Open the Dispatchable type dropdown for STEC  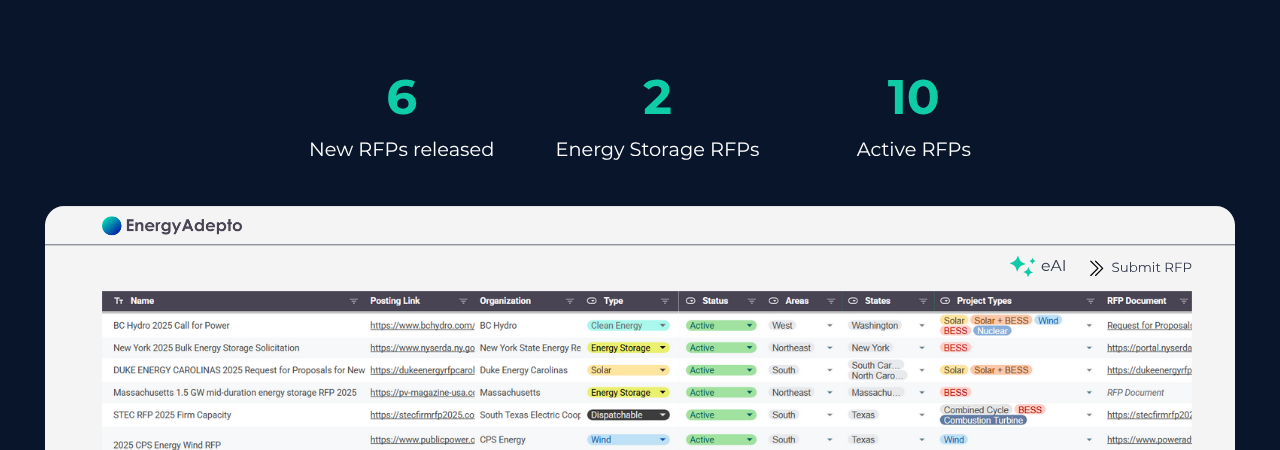[x=628, y=415]
